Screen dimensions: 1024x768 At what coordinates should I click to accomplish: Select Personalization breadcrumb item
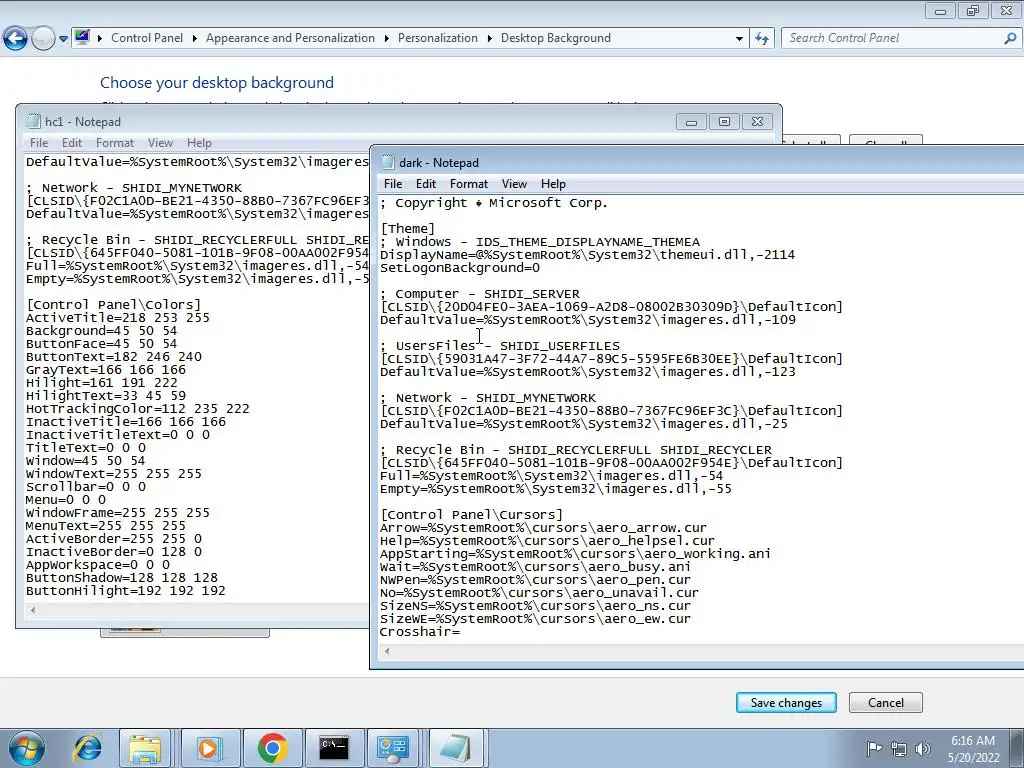pos(438,38)
